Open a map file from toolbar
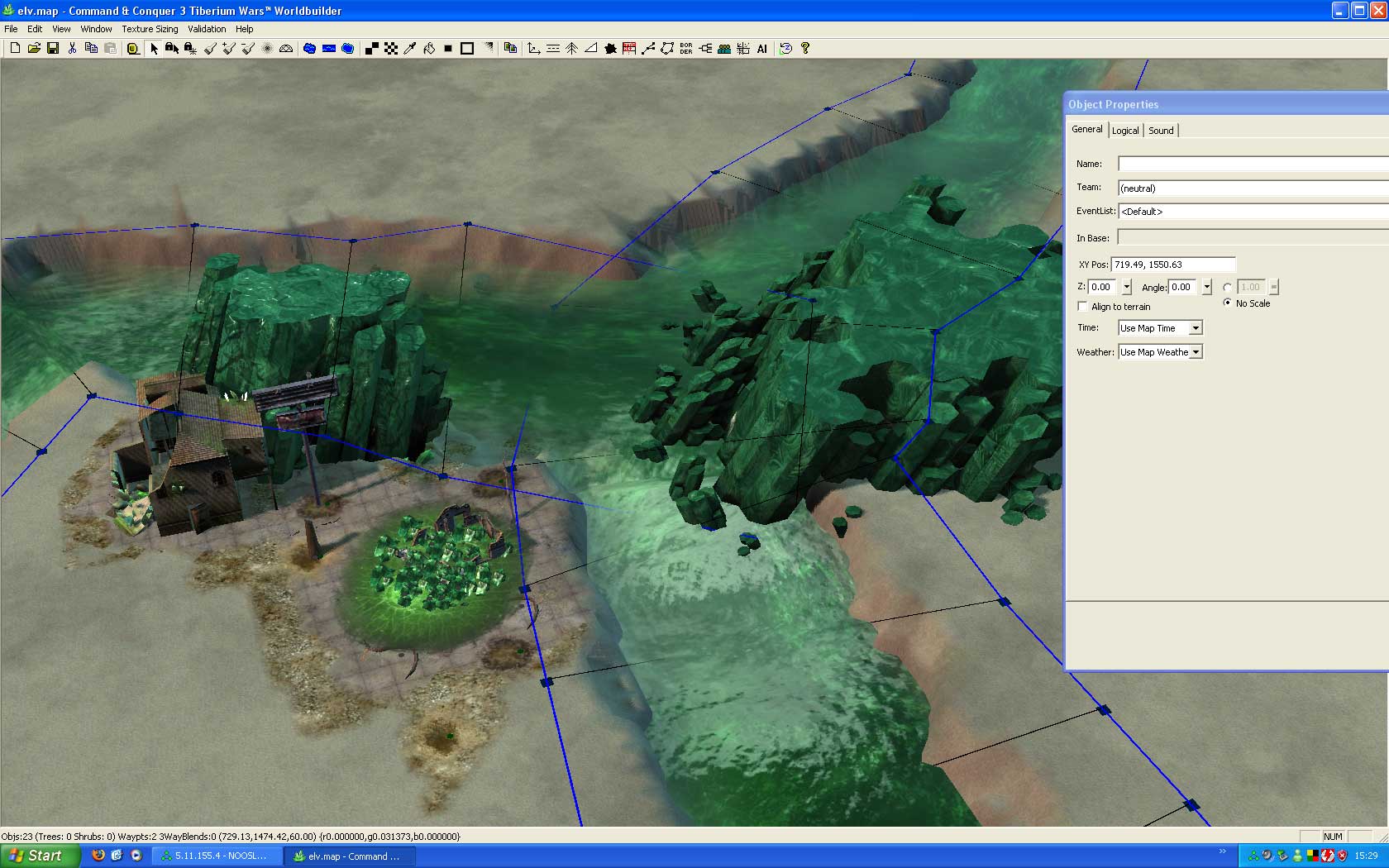 pos(34,49)
